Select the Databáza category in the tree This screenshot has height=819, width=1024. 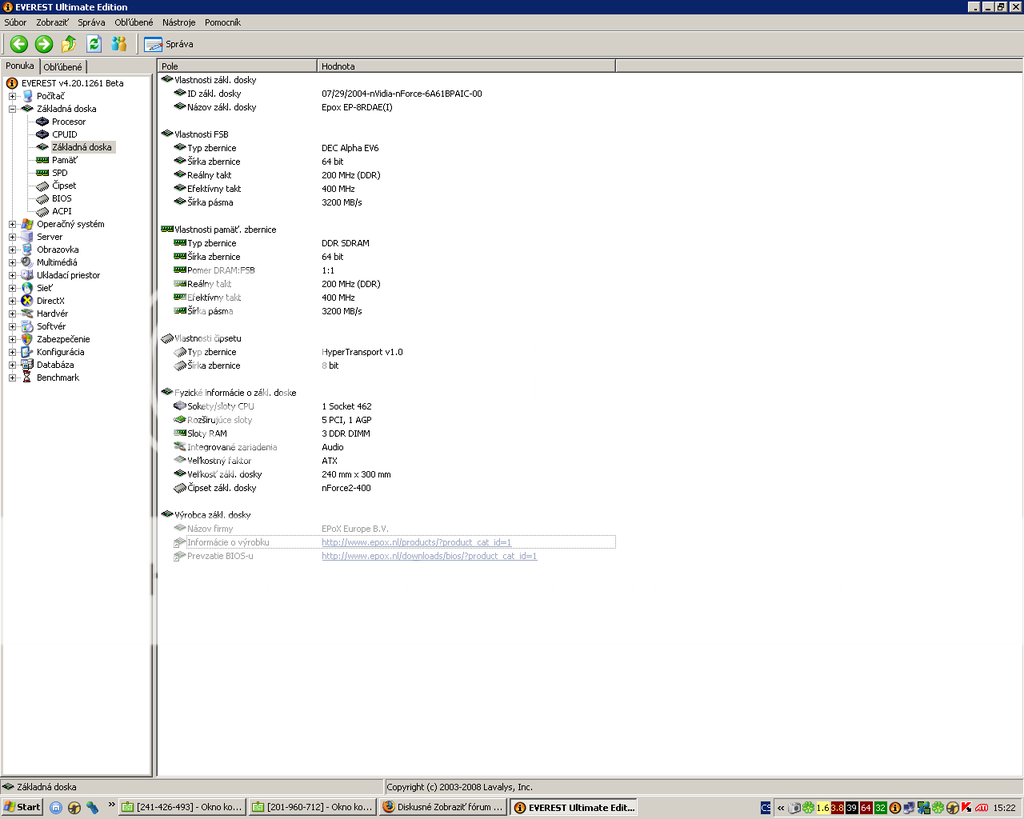(x=55, y=365)
